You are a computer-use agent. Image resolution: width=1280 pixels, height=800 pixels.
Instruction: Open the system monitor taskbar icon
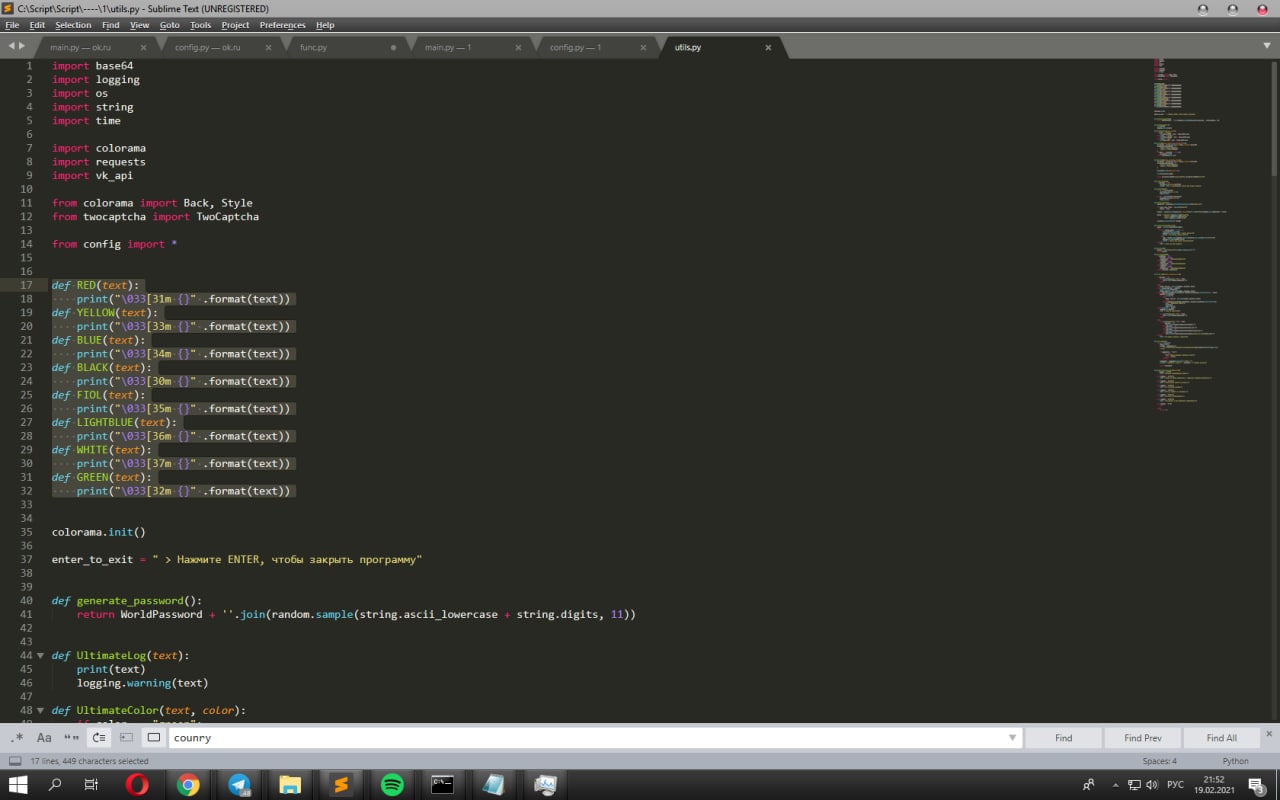pyautogui.click(x=545, y=785)
